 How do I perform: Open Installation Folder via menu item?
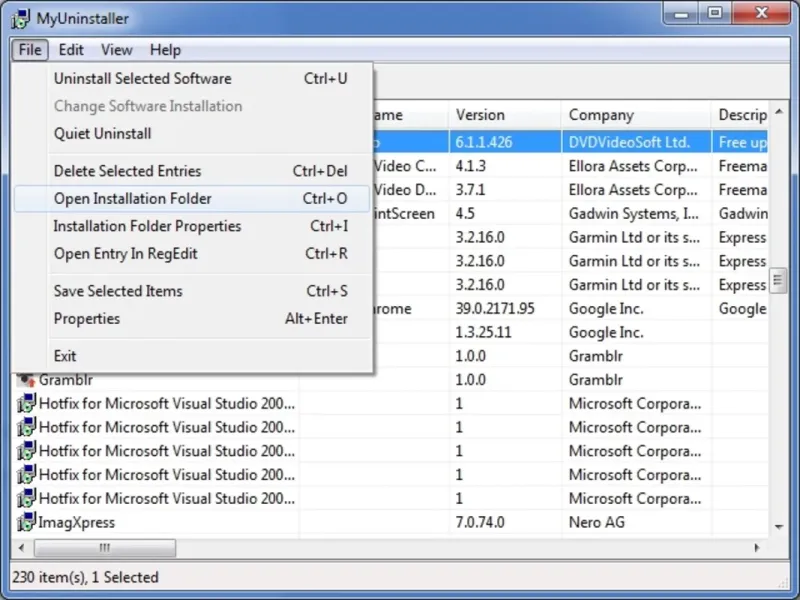click(132, 199)
